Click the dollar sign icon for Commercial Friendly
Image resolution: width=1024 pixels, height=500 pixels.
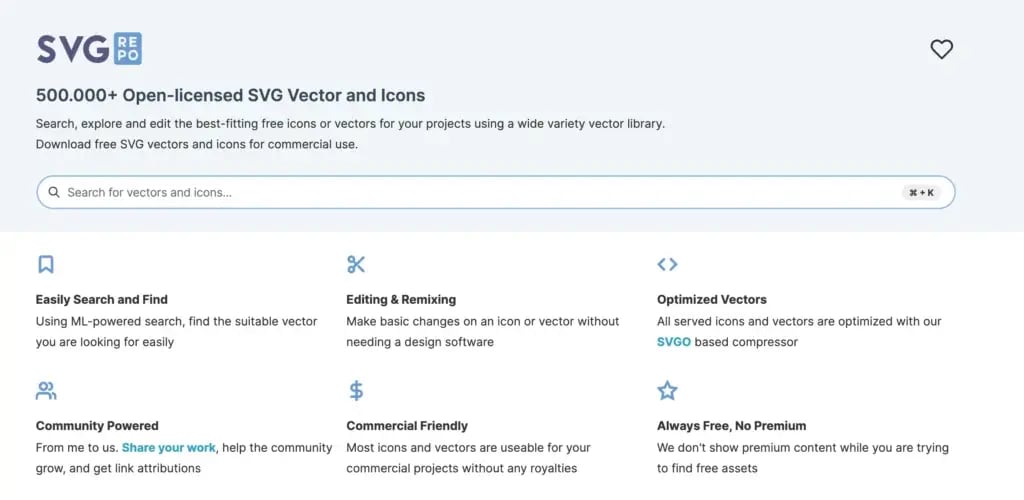pos(356,390)
